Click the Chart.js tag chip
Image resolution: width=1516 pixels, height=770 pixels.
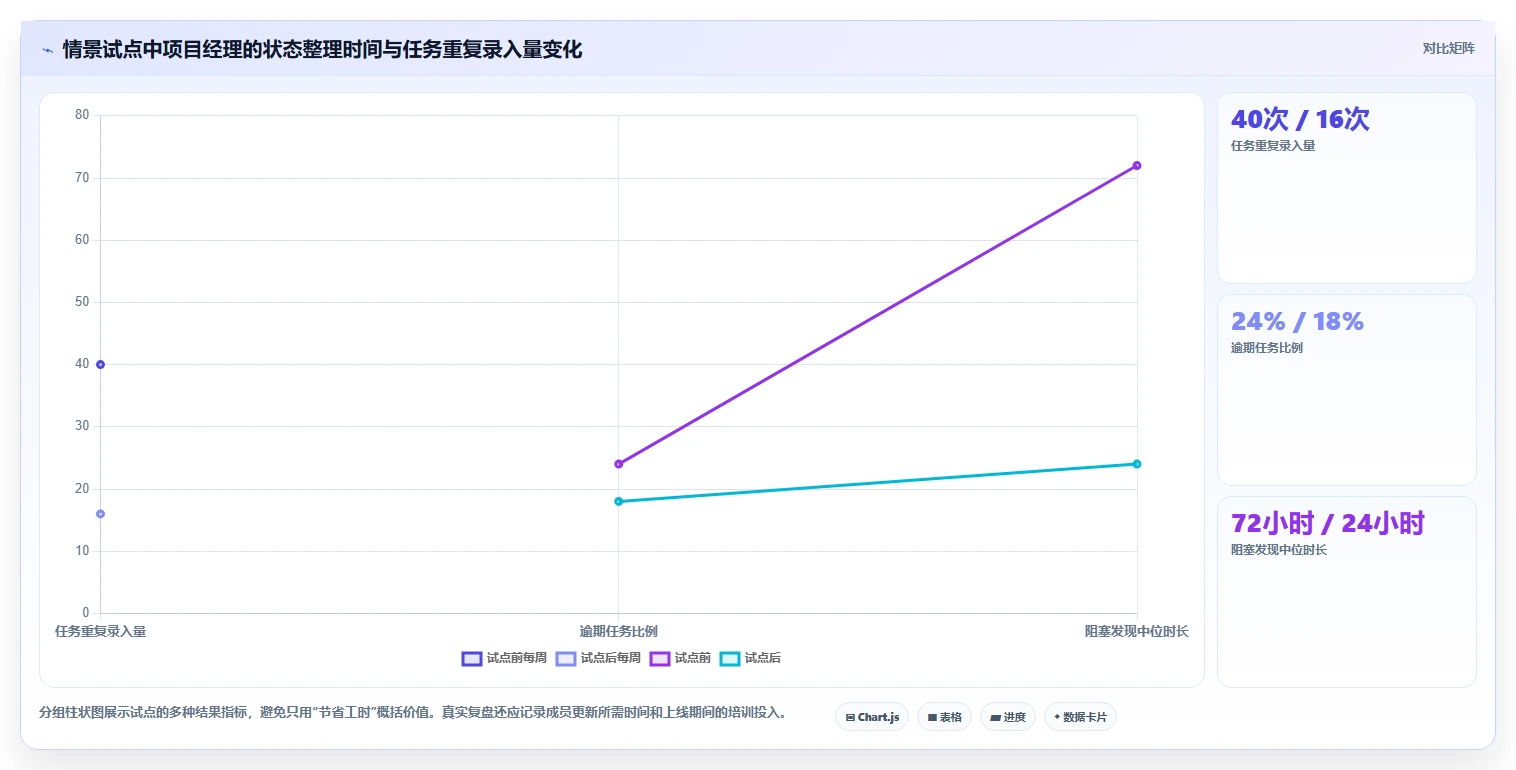[872, 717]
